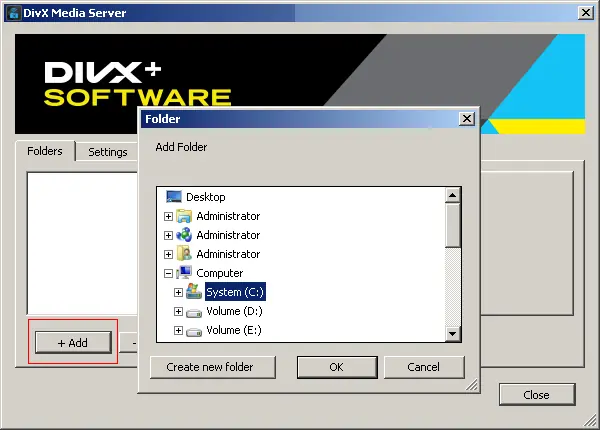Click Close button in DivX Media Server
The width and height of the screenshot is (600, 430).
coord(537,394)
